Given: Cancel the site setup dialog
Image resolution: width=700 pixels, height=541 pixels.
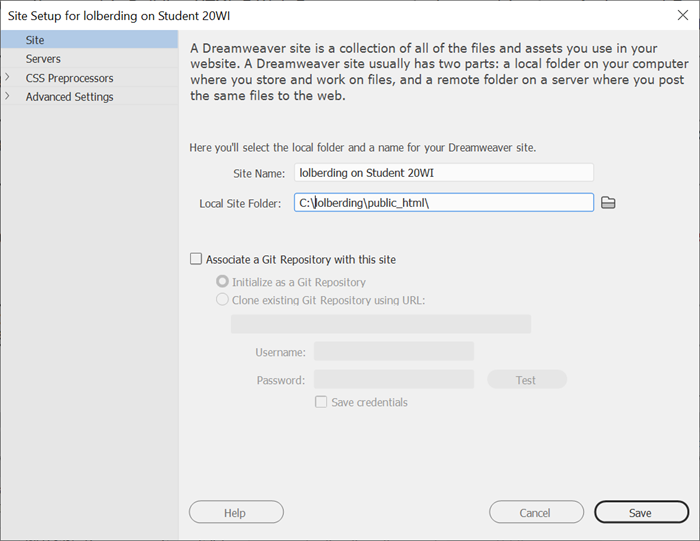Looking at the screenshot, I should coord(536,512).
